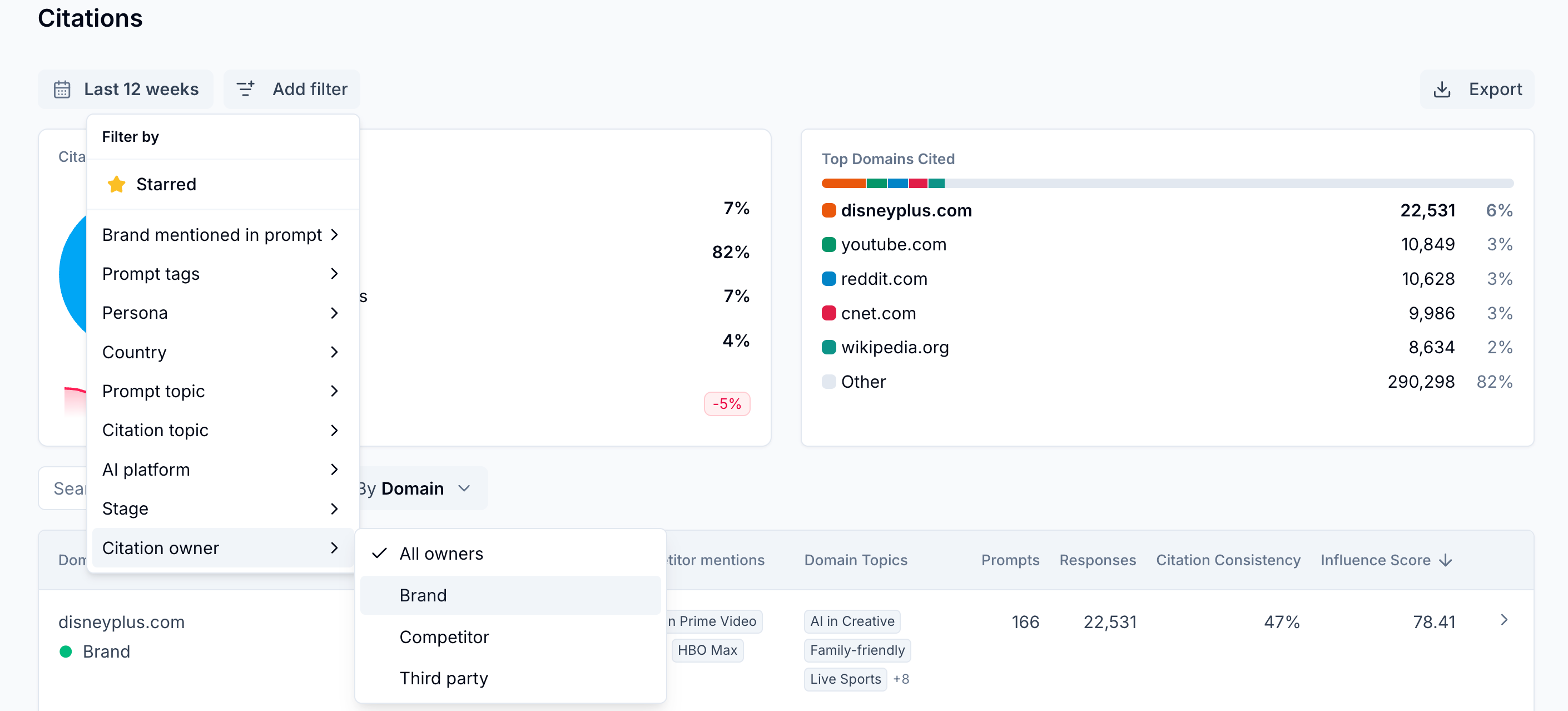Expand the Brand mentioned in prompt submenu
The height and width of the screenshot is (711, 1568).
220,235
